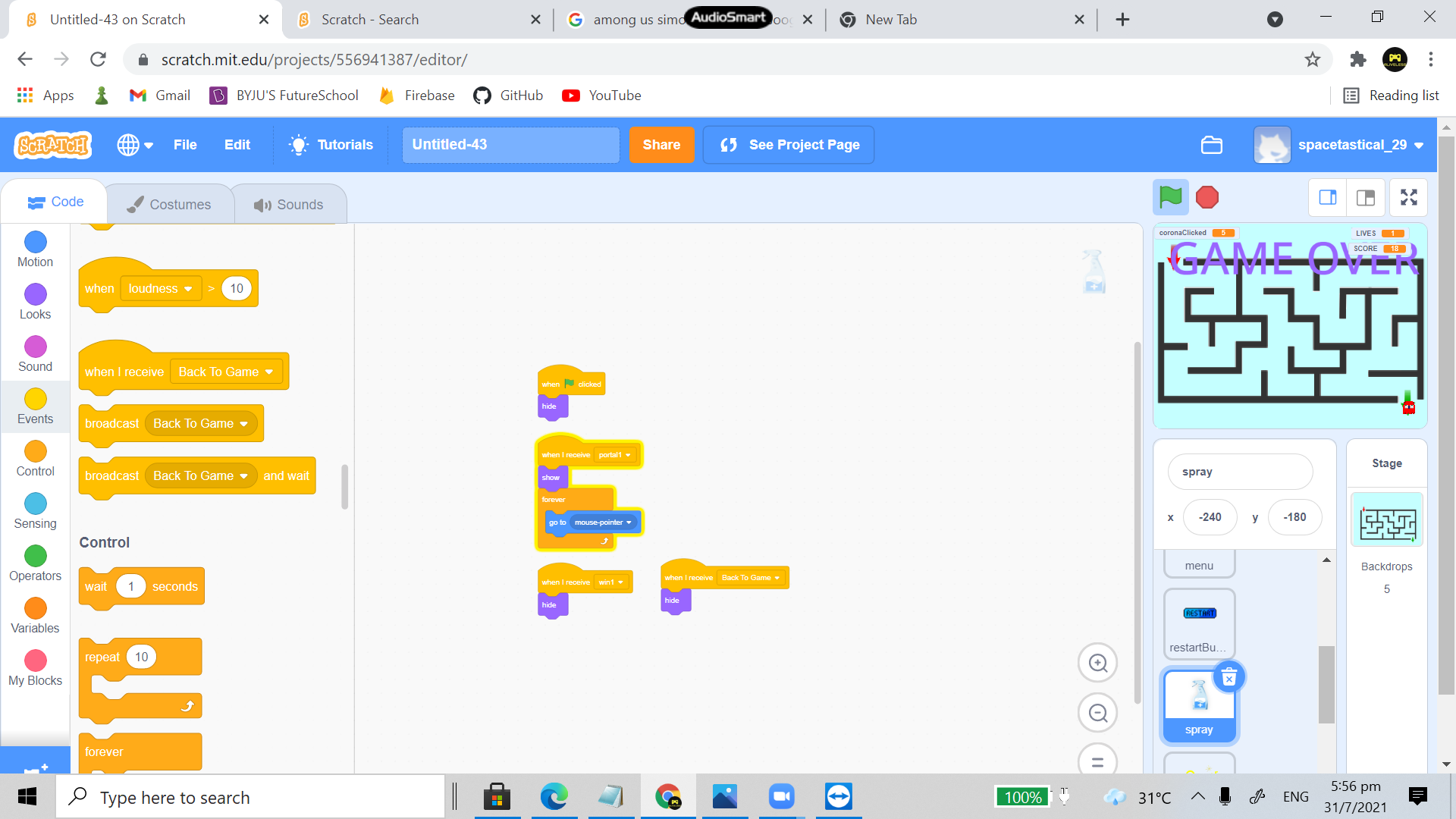Click the sprite name field 'spray'
The height and width of the screenshot is (819, 1456).
tap(1240, 472)
